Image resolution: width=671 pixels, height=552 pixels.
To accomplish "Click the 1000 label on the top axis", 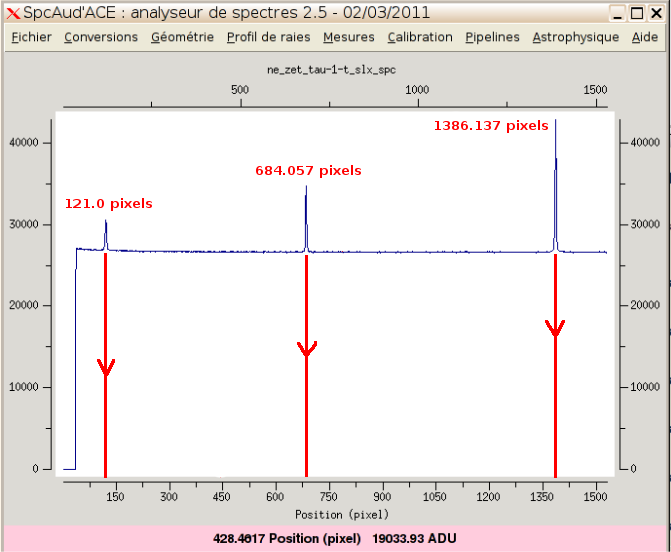I will point(417,90).
